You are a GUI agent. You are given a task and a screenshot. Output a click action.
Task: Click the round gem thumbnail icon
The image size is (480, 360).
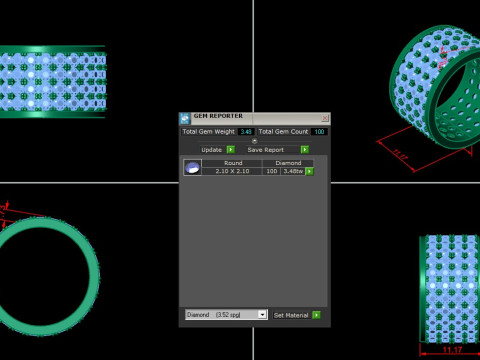click(x=193, y=167)
